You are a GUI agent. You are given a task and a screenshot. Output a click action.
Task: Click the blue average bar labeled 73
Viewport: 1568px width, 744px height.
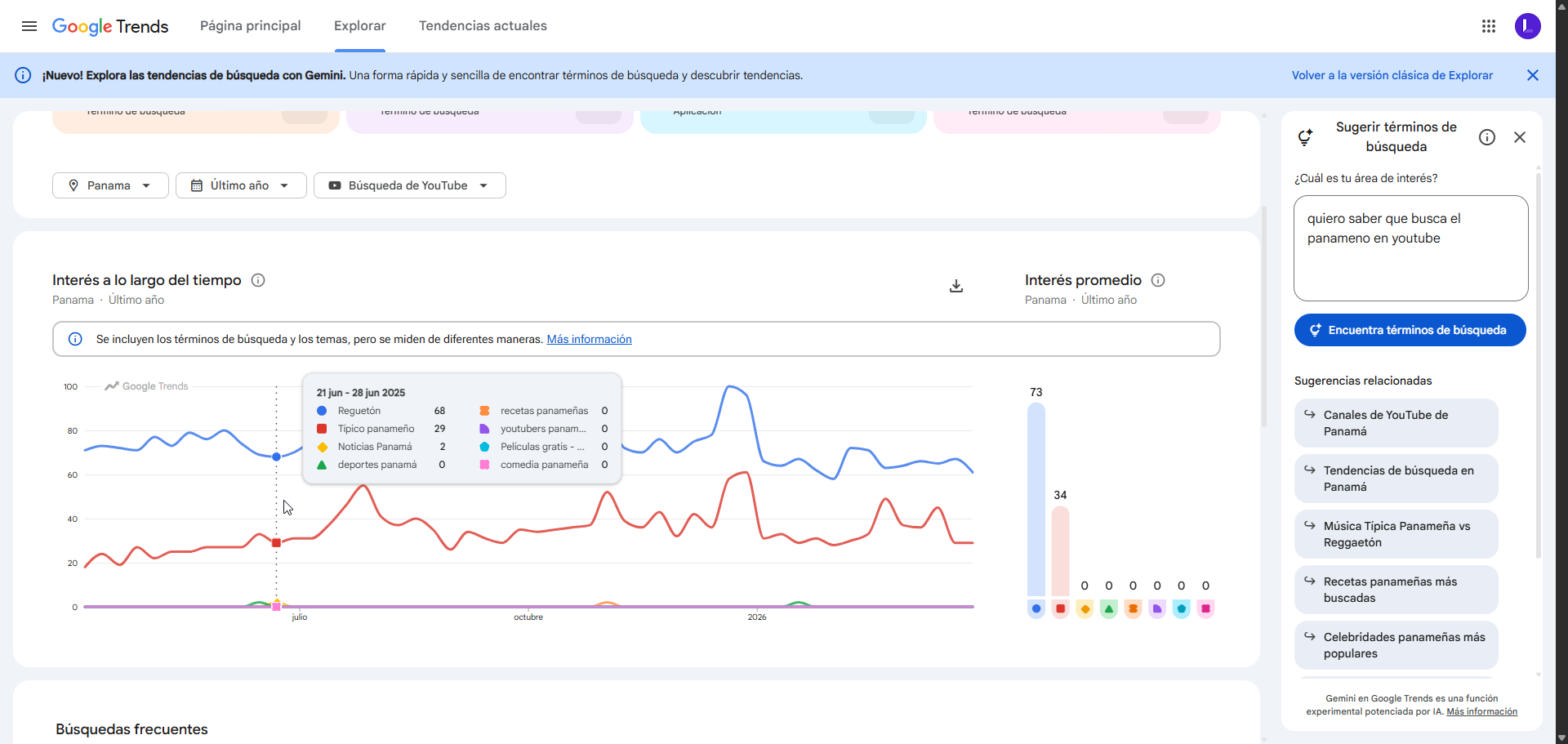coord(1036,499)
